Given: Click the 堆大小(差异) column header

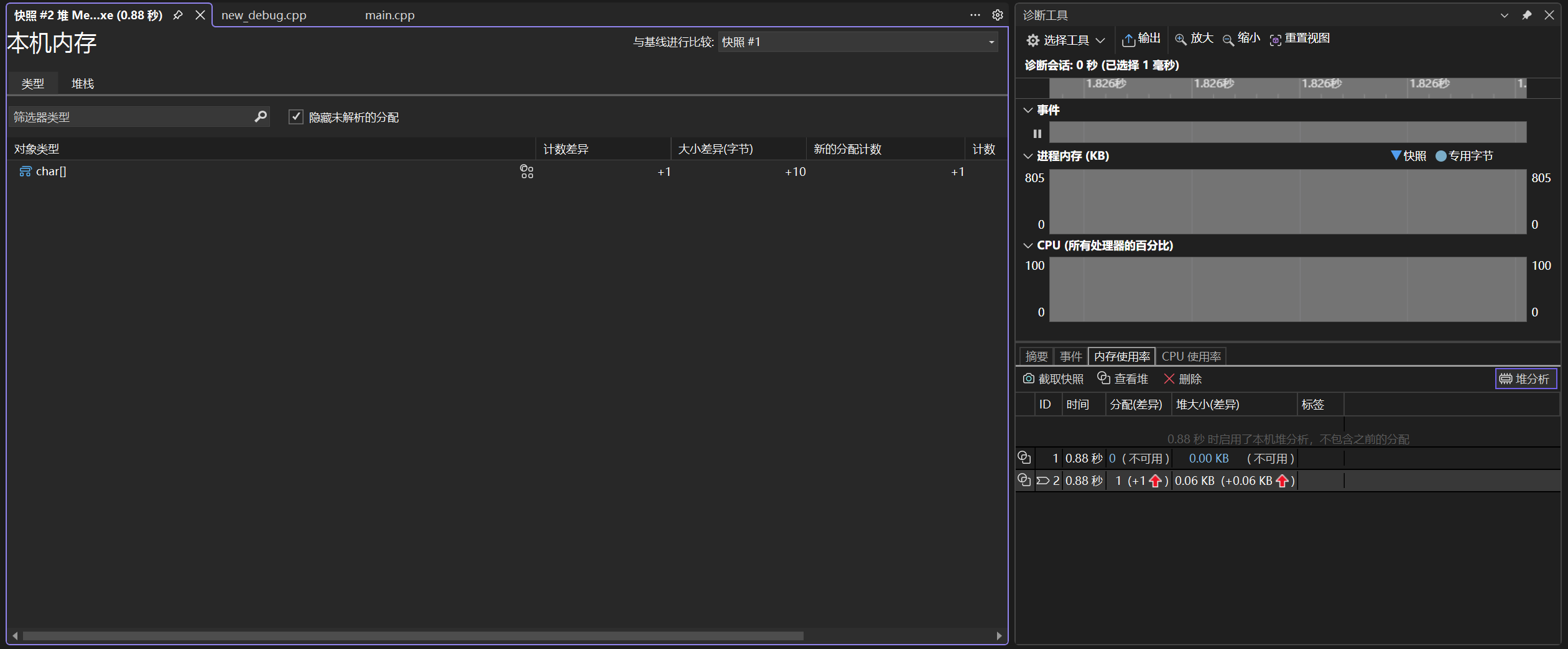Looking at the screenshot, I should click(x=1234, y=405).
